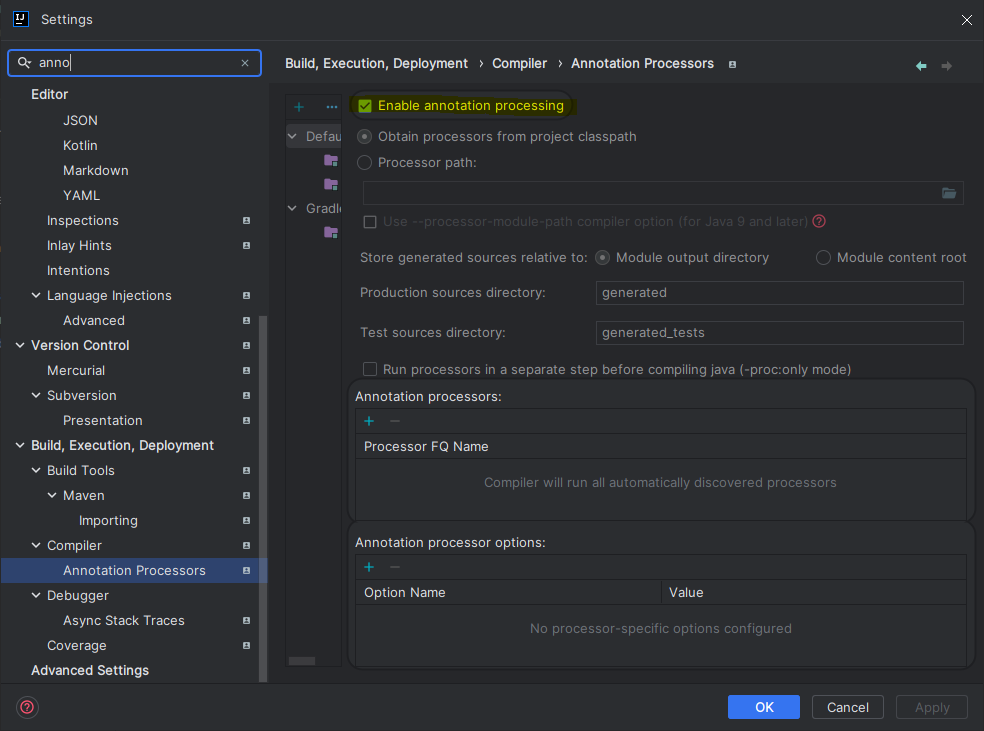The width and height of the screenshot is (984, 731).
Task: Add an annotation processor option
Action: click(369, 567)
